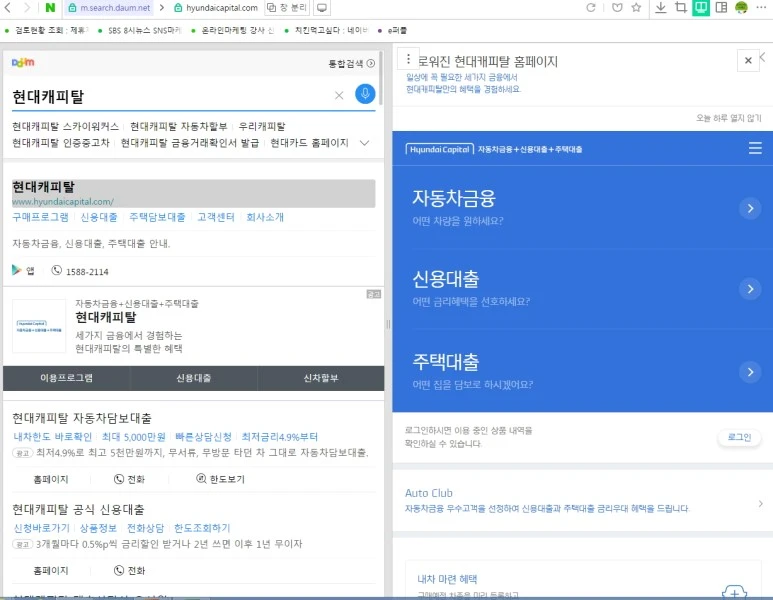Viewport: 773px width, 600px height.
Task: Open the www.hyundaicapital.com/ result link
Action: tap(63, 202)
